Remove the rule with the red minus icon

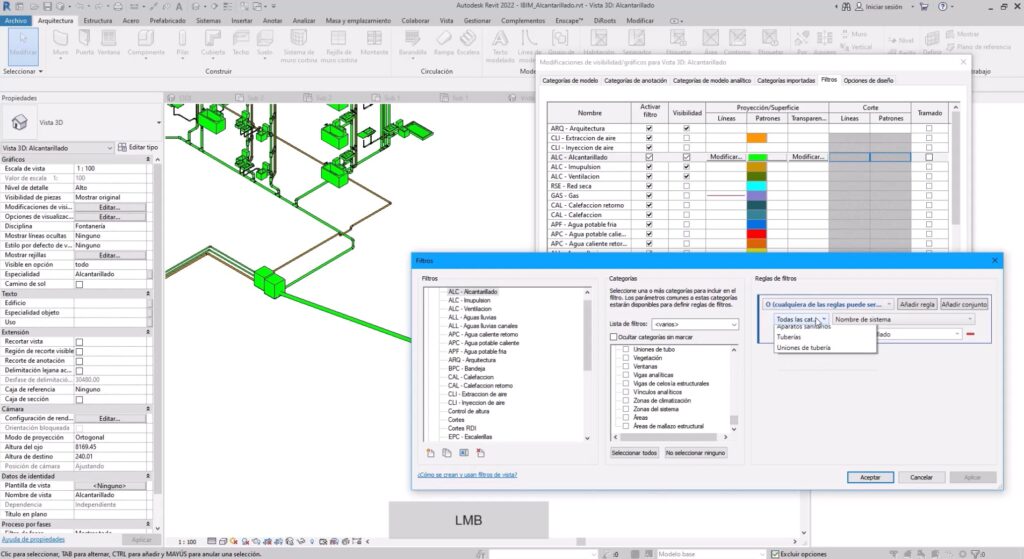(x=970, y=334)
